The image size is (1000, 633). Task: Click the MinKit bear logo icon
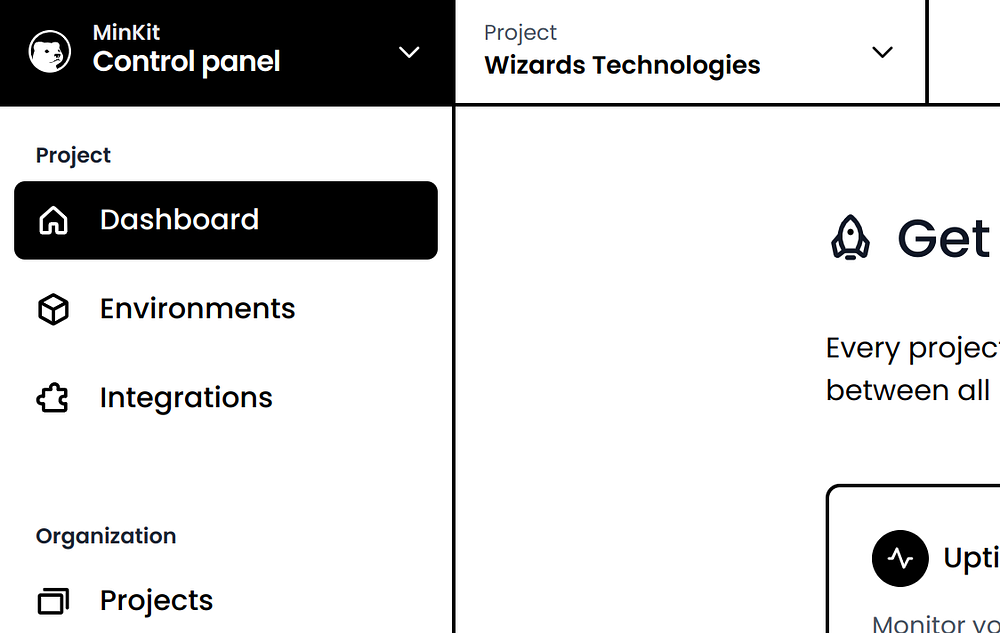49,52
